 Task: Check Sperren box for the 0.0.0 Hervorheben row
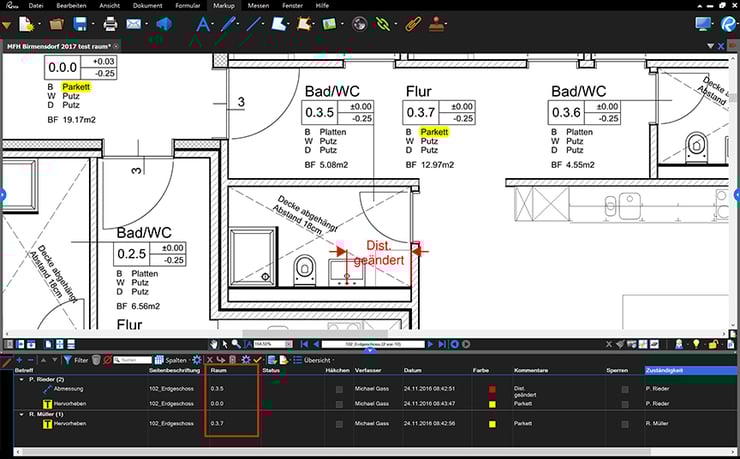pyautogui.click(x=625, y=404)
